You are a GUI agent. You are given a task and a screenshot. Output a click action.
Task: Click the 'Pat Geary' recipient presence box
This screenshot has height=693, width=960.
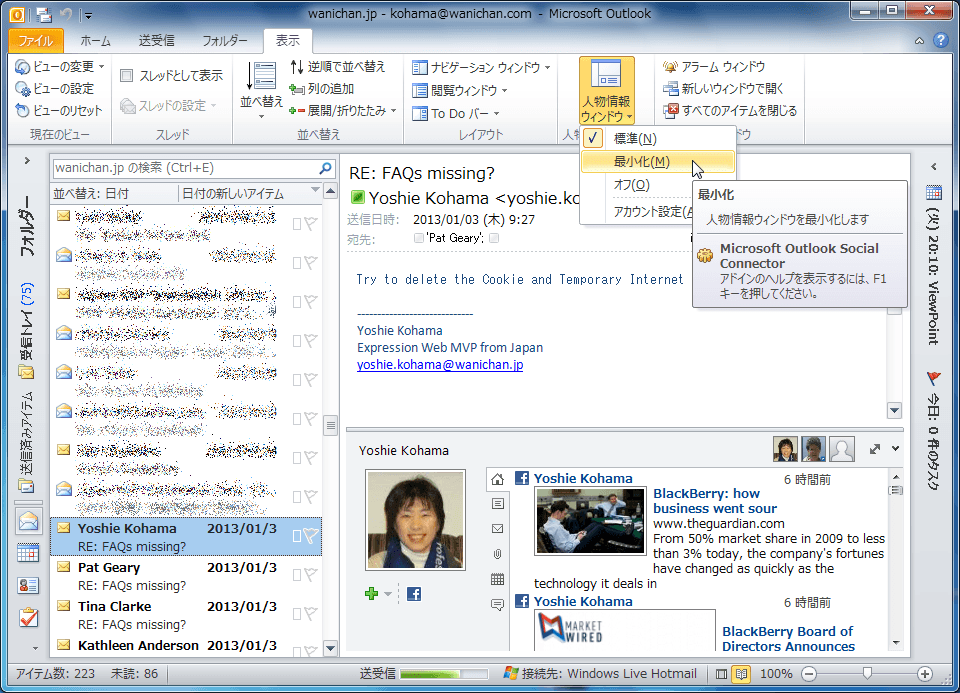tap(418, 238)
